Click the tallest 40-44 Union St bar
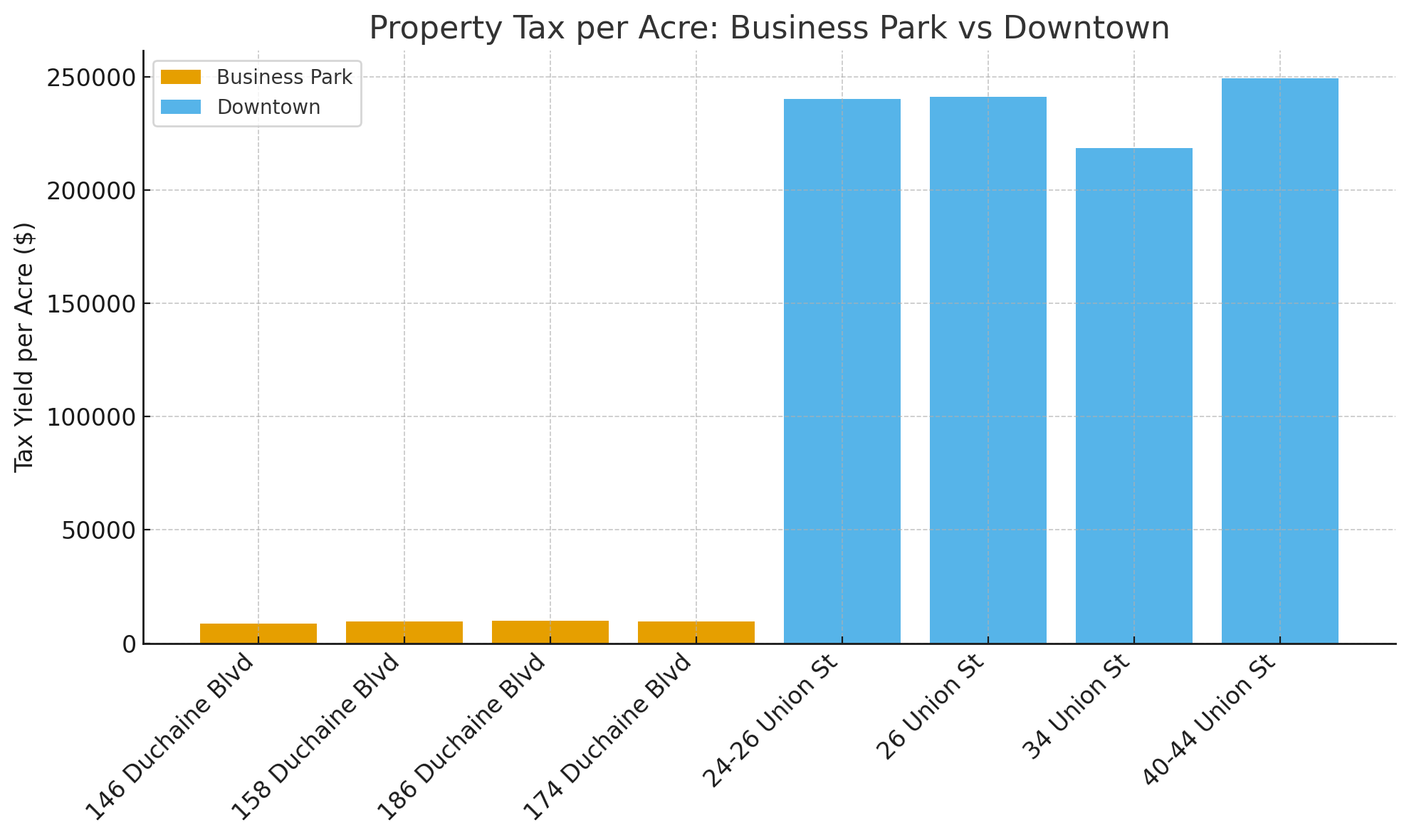 pyautogui.click(x=1280, y=359)
